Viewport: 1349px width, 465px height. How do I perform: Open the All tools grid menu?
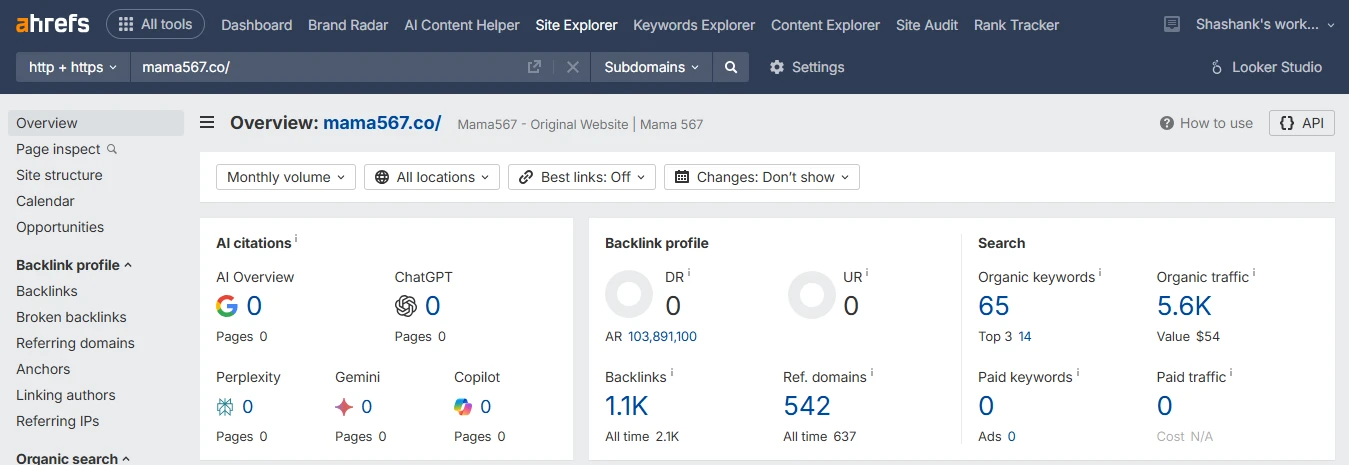click(155, 24)
